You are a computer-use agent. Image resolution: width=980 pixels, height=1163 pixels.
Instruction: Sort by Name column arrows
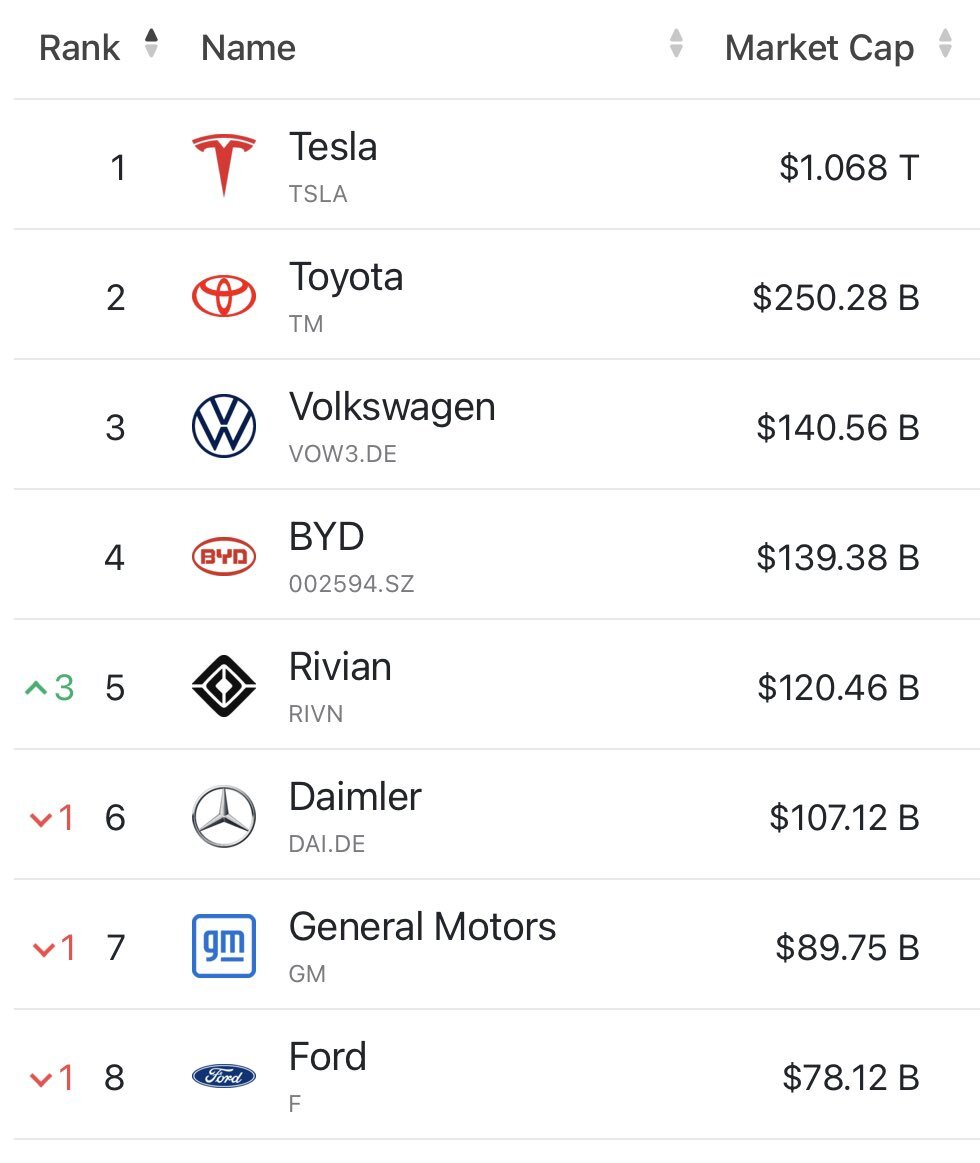[x=676, y=44]
